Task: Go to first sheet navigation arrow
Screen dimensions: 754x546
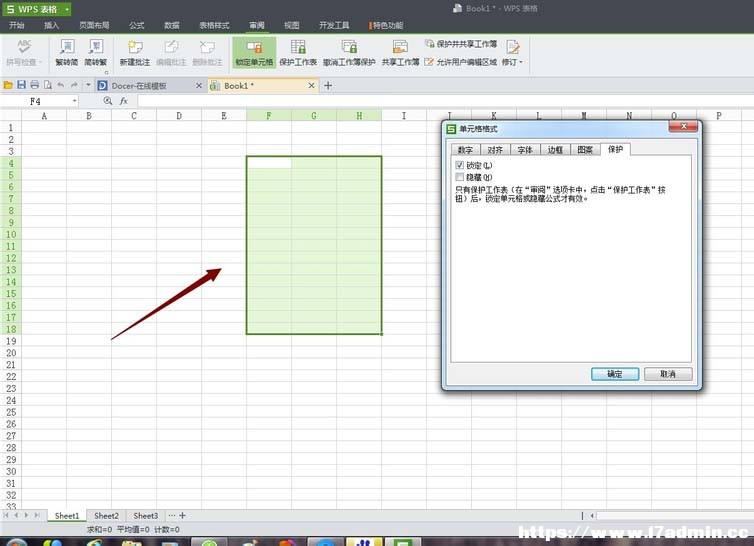Action: 6,515
